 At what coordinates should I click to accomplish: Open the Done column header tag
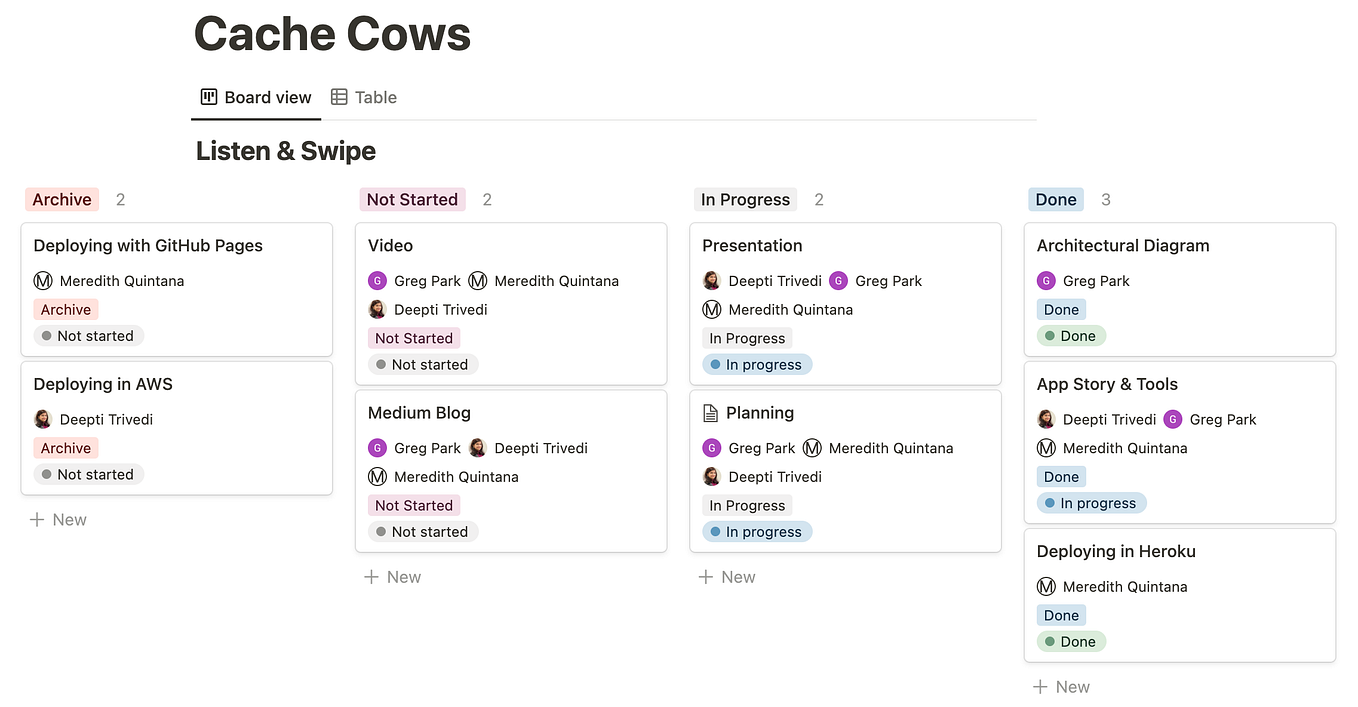pyautogui.click(x=1056, y=199)
